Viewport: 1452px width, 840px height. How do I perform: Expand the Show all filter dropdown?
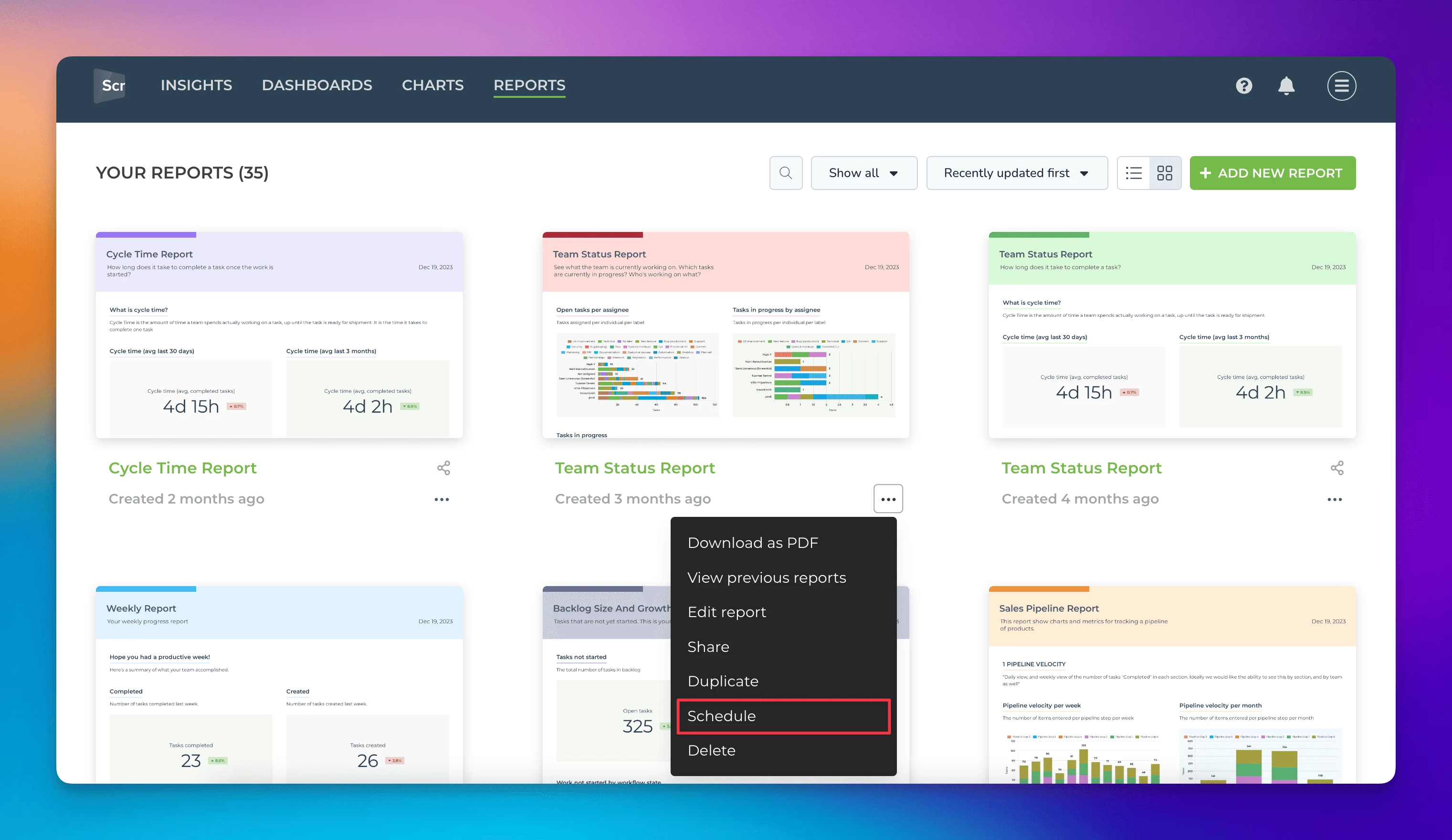pos(864,173)
